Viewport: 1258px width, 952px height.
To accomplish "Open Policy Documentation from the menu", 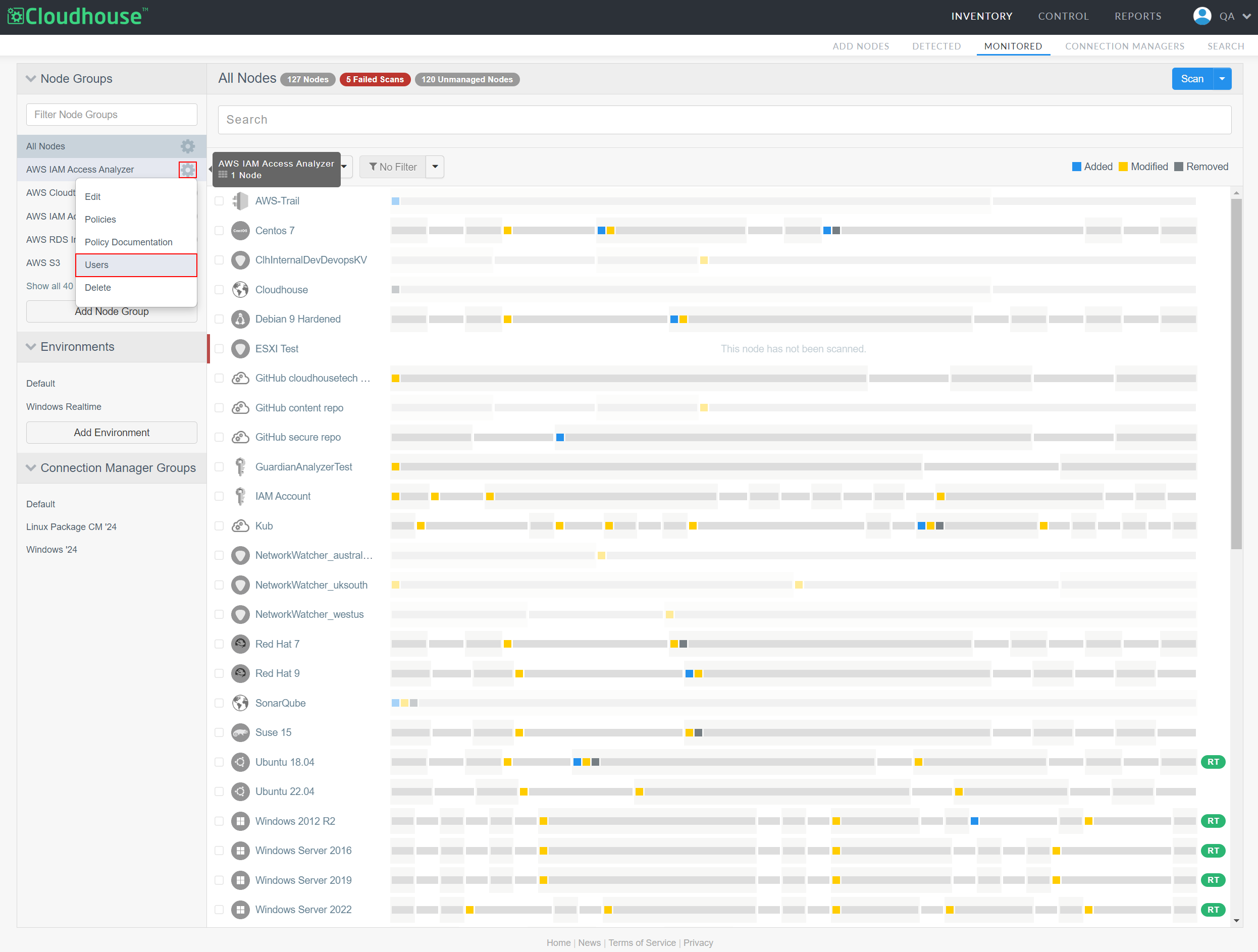I will (136, 242).
